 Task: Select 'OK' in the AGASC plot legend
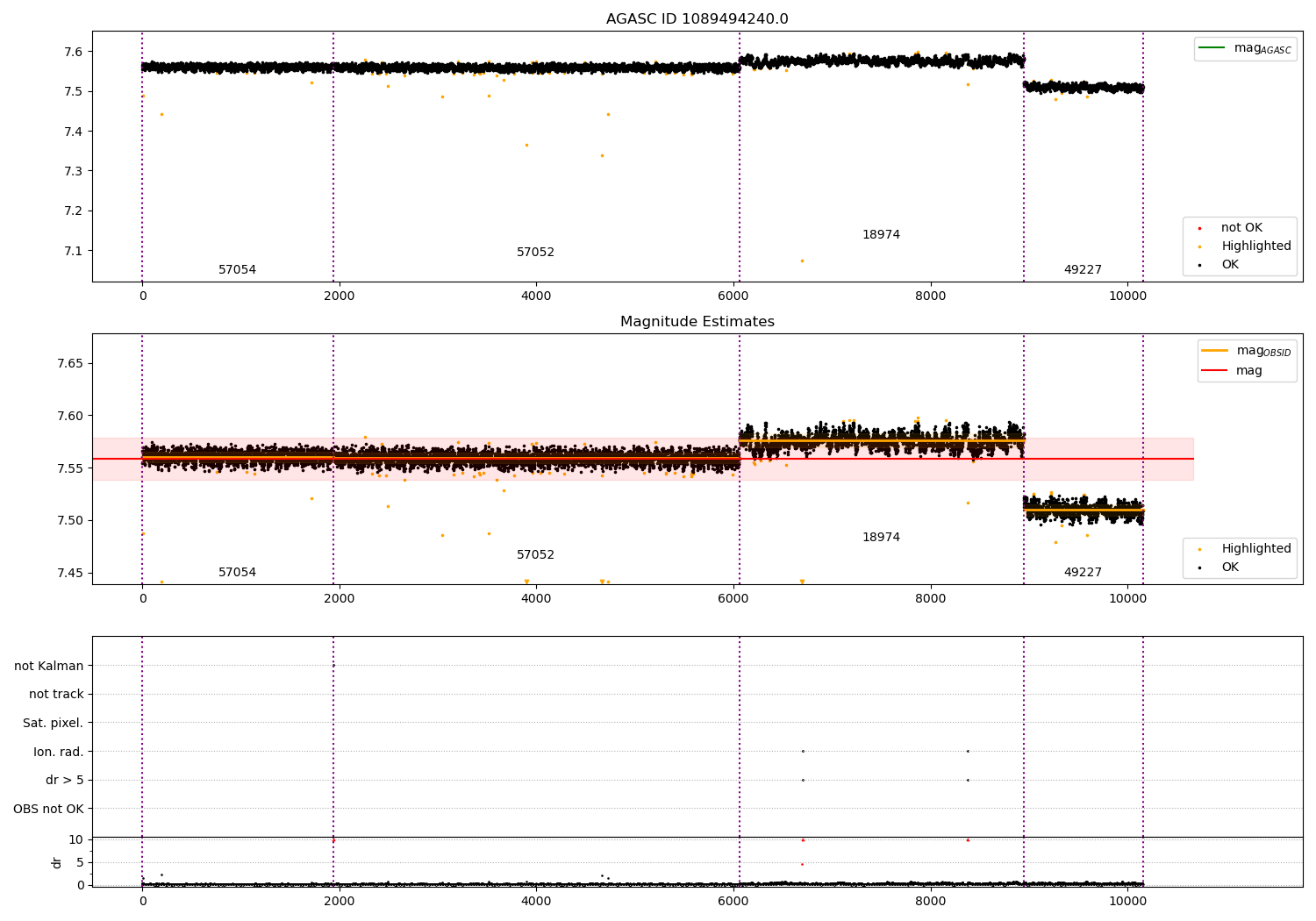(1230, 265)
